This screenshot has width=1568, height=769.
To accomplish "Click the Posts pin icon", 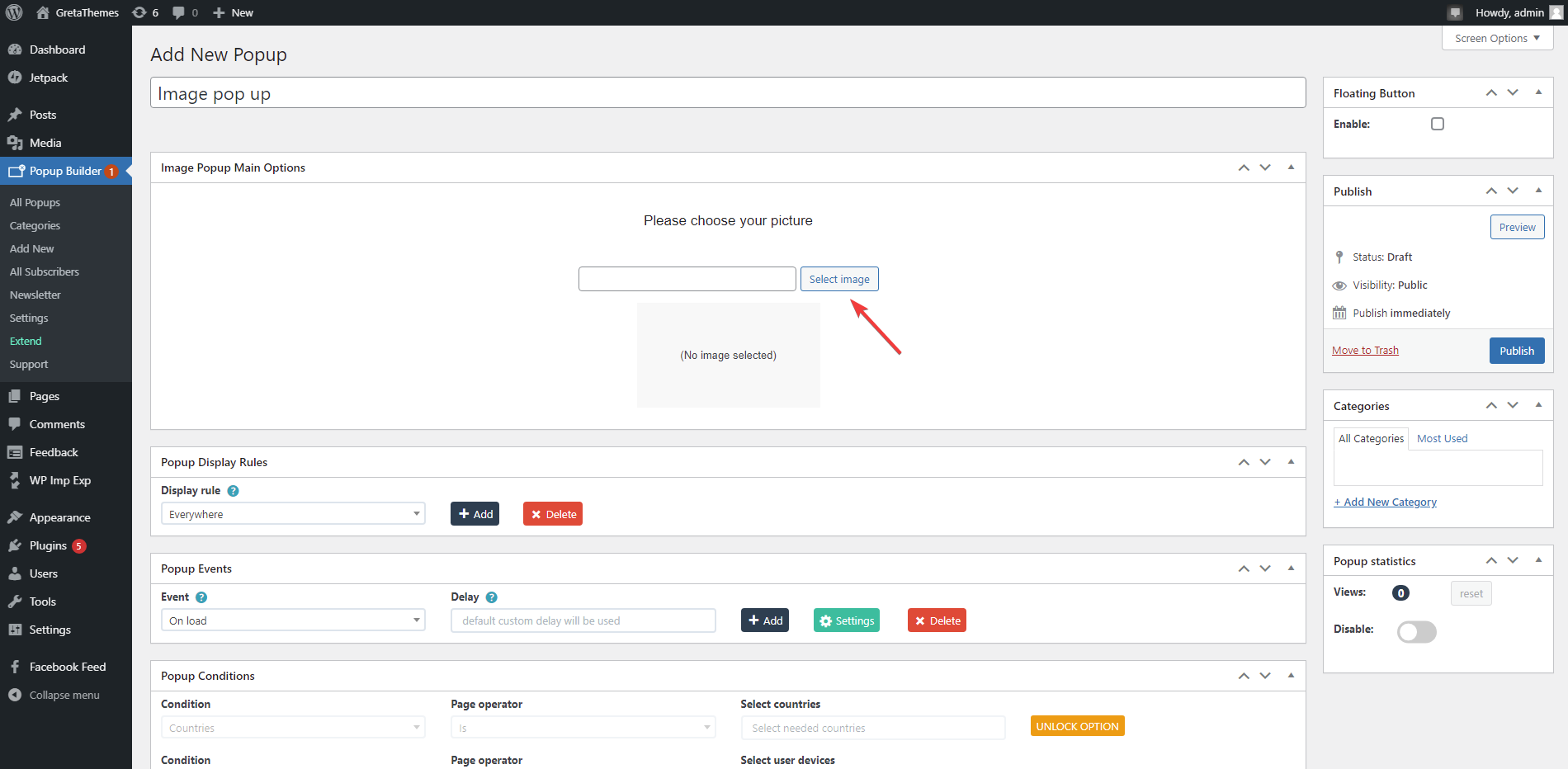I will click(x=15, y=115).
